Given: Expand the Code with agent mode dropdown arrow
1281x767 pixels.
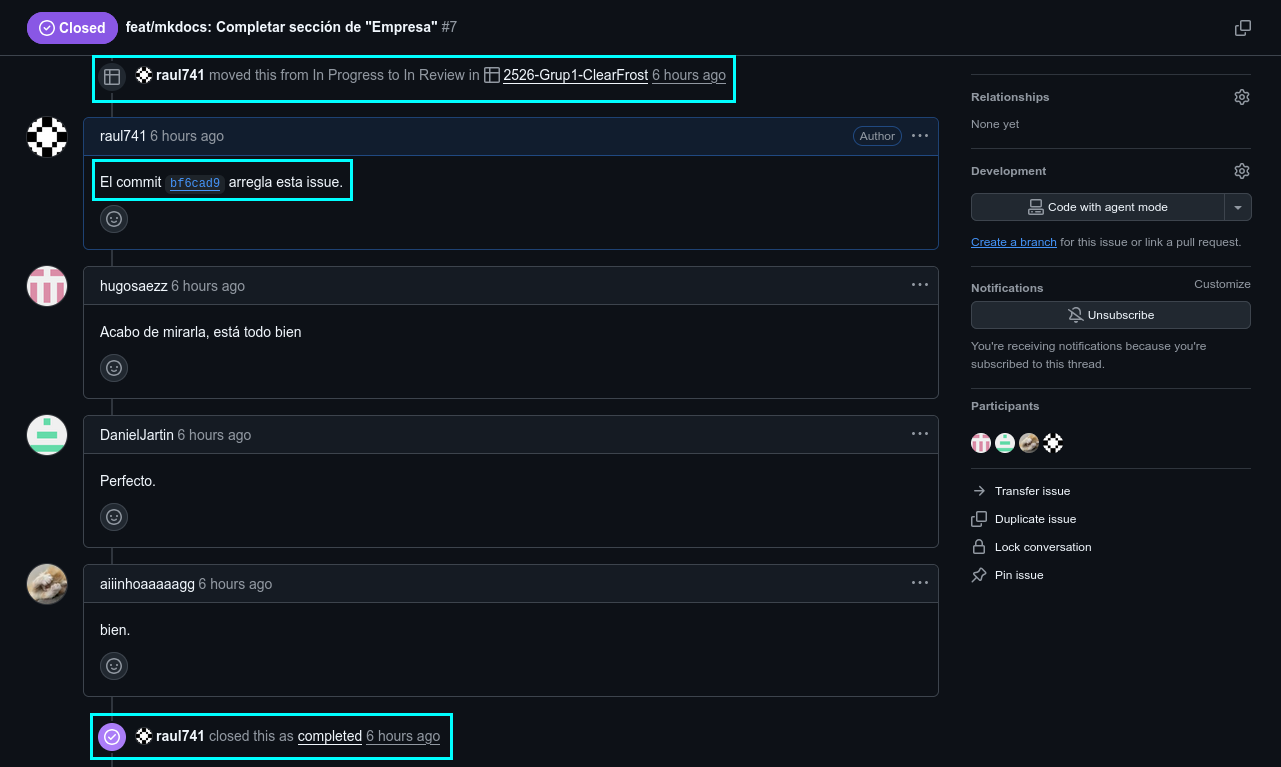Looking at the screenshot, I should coord(1238,207).
